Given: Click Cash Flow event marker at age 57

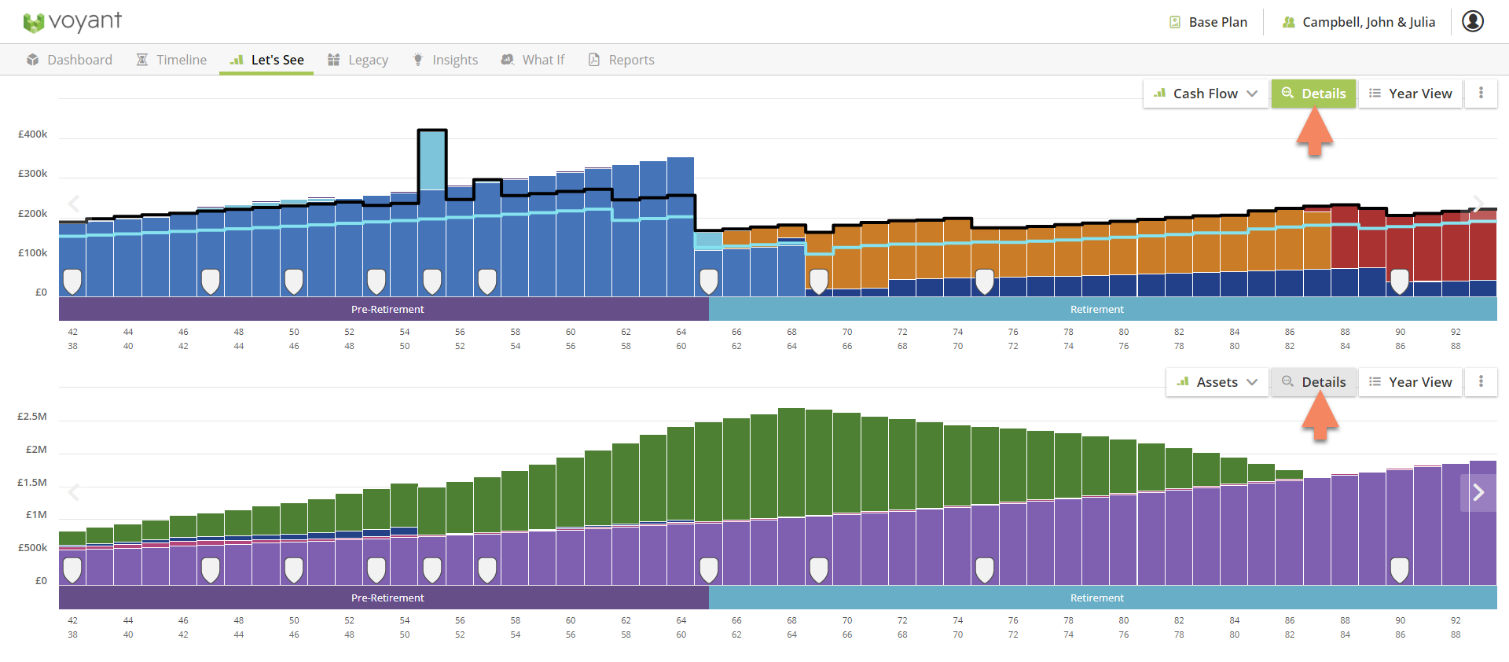Looking at the screenshot, I should point(487,281).
